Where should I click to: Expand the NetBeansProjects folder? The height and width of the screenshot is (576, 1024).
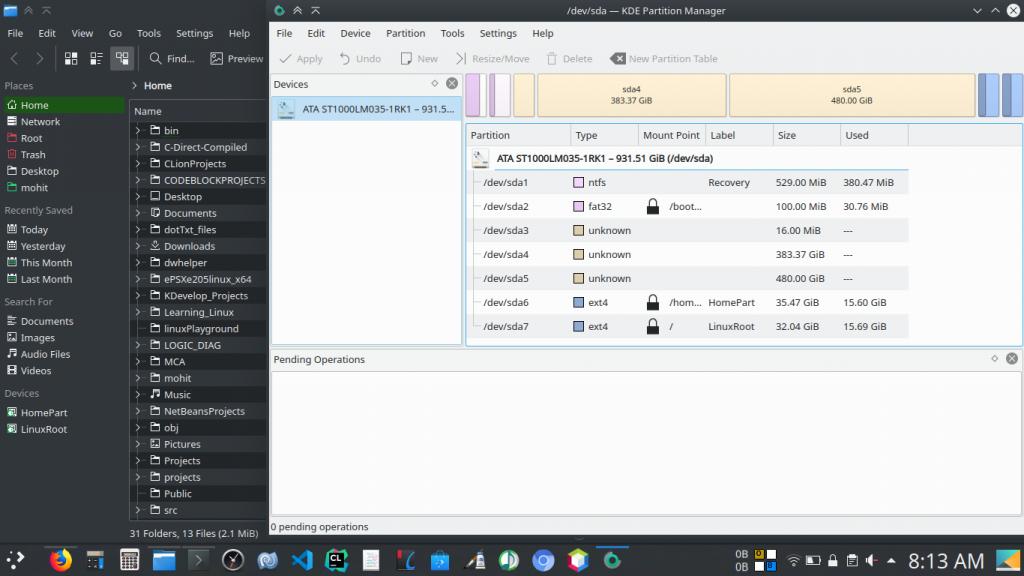(x=139, y=411)
